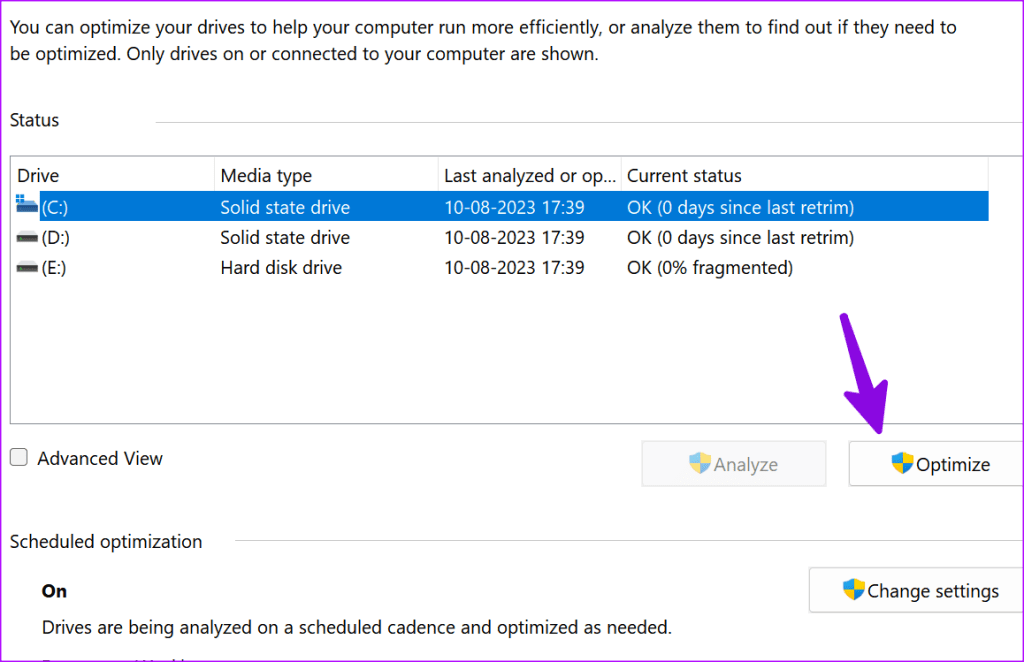The height and width of the screenshot is (662, 1024).
Task: Select the highlighted (C:) drive row
Action: (x=400, y=206)
